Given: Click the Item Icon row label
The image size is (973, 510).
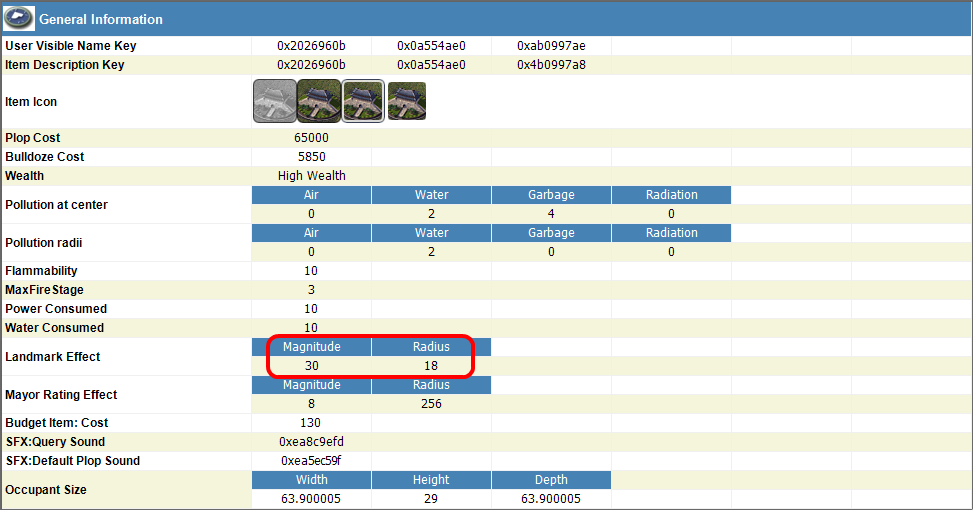Looking at the screenshot, I should [x=31, y=102].
